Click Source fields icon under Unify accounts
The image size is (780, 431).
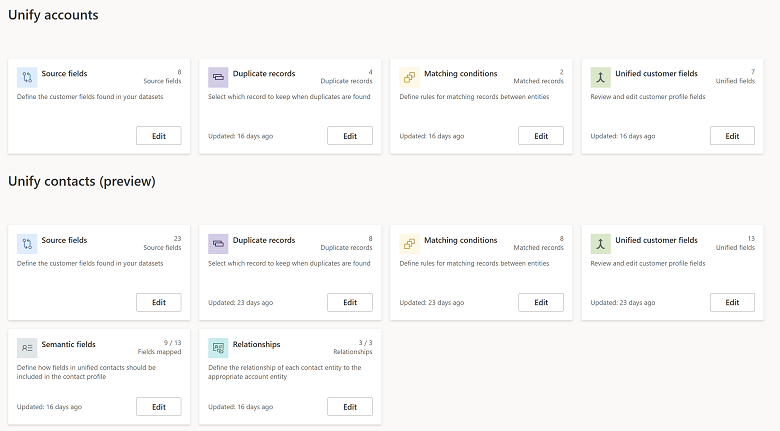click(27, 77)
